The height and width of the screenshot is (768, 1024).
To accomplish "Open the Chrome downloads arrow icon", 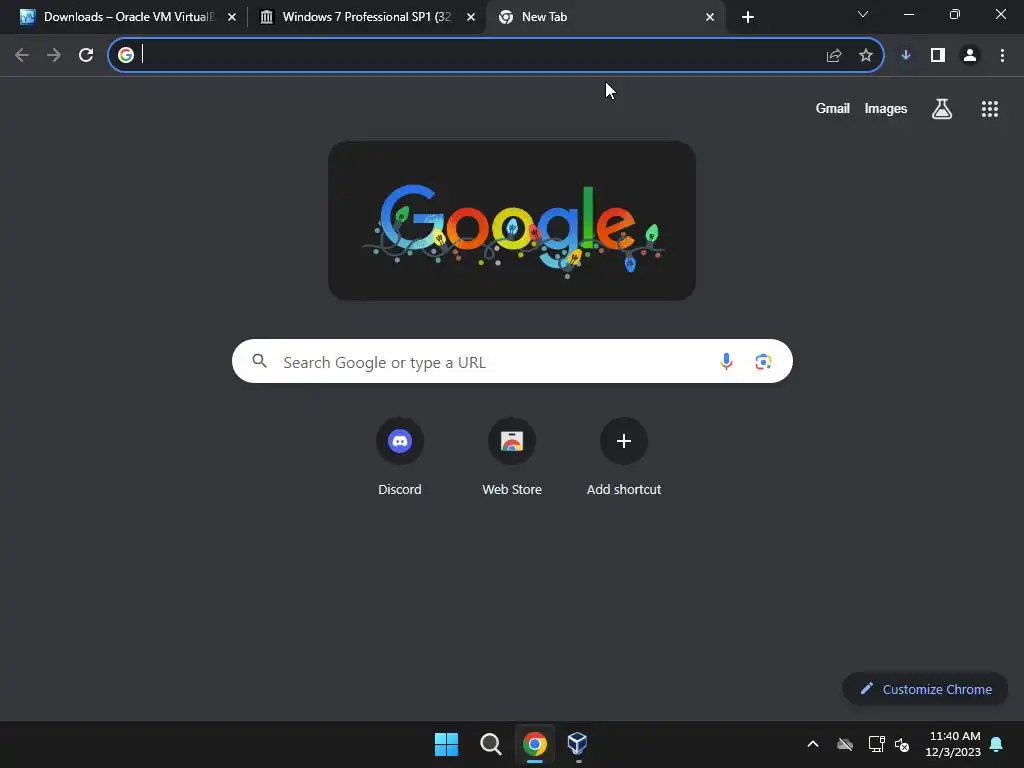I will pos(906,56).
